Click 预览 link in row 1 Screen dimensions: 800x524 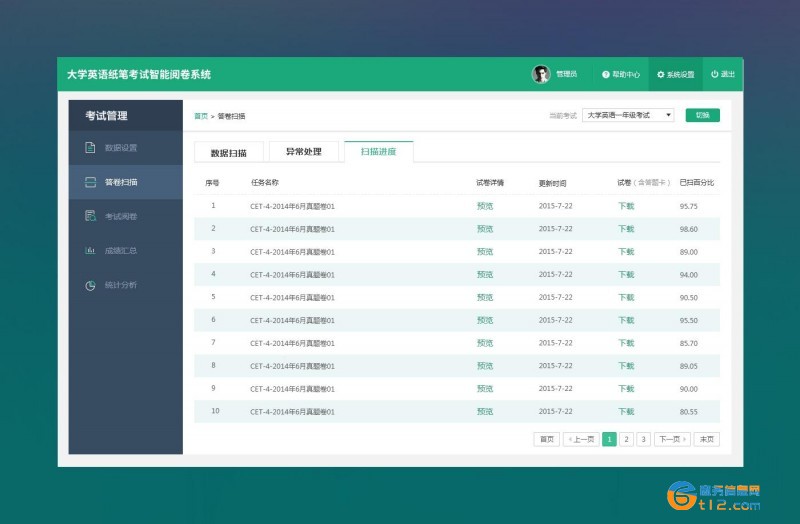(x=485, y=206)
